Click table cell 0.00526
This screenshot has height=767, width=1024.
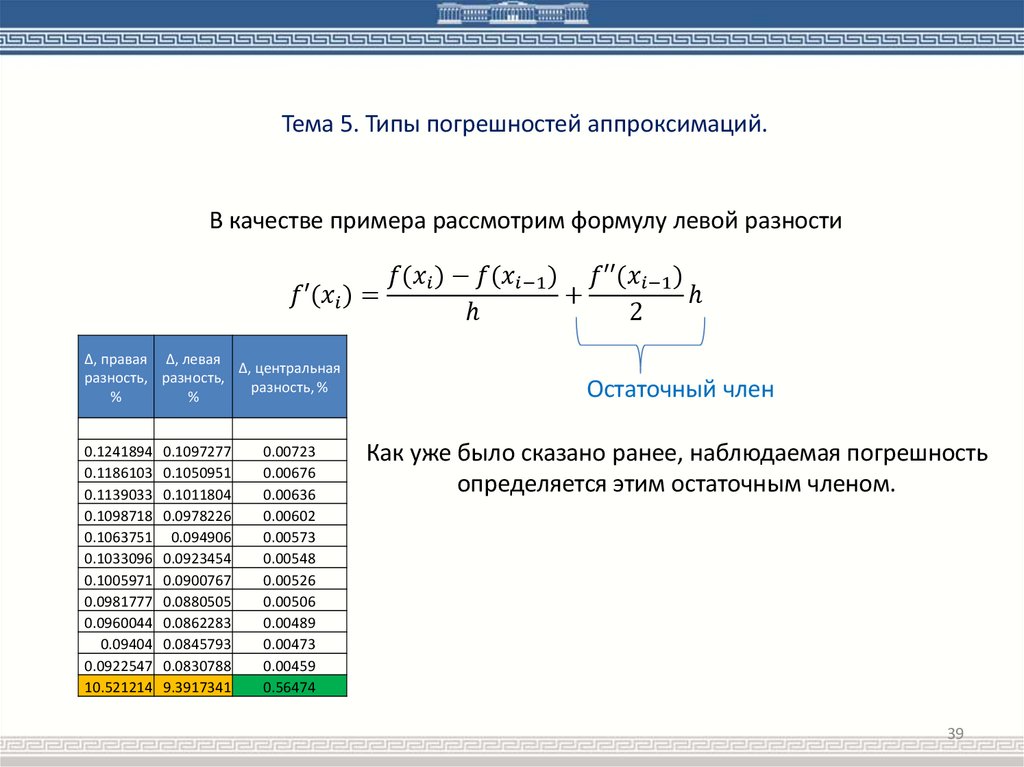(x=289, y=579)
